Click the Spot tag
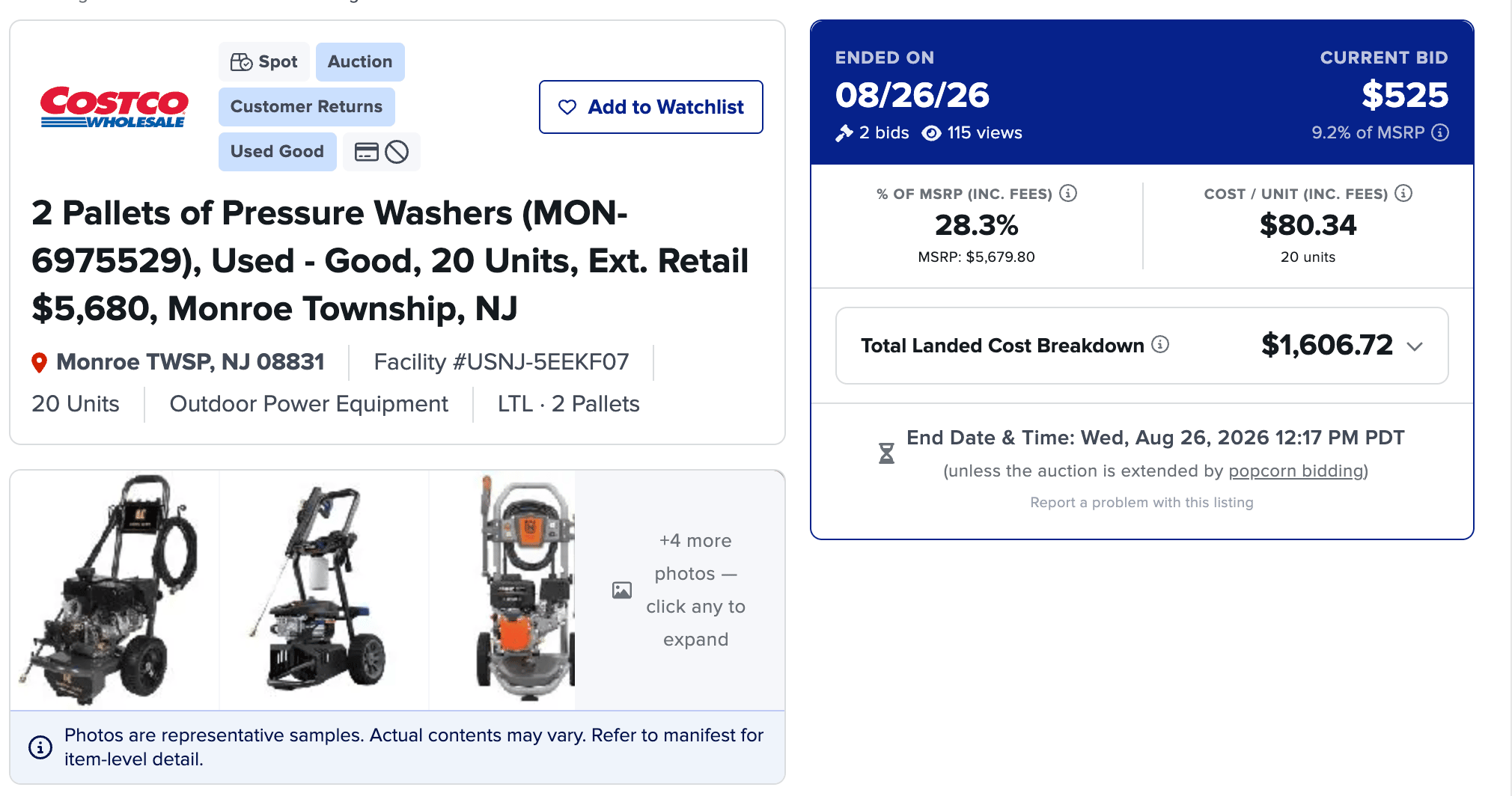The image size is (1512, 796). [264, 62]
